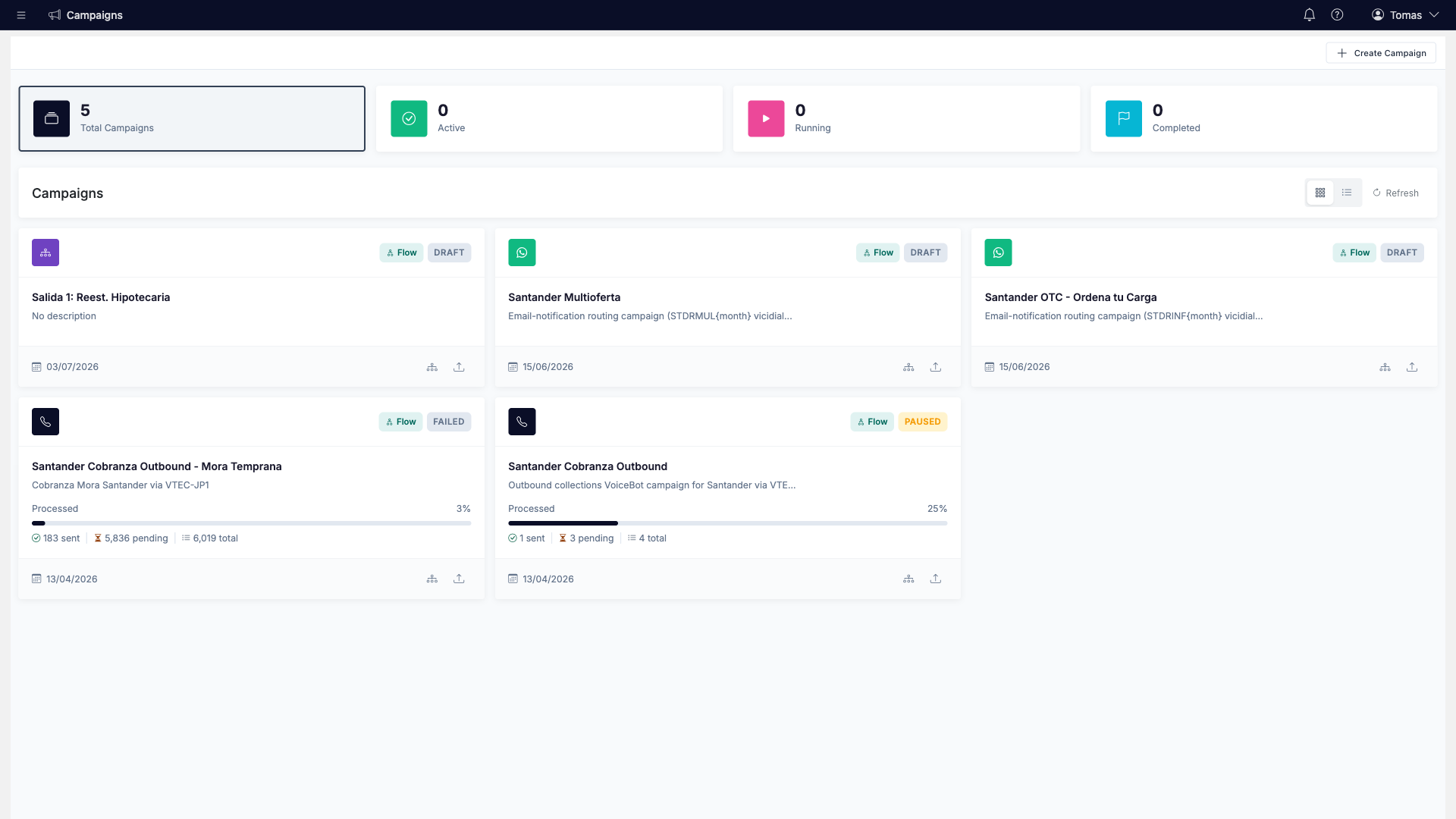Switch to list view
Image resolution: width=1456 pixels, height=819 pixels.
(1347, 193)
